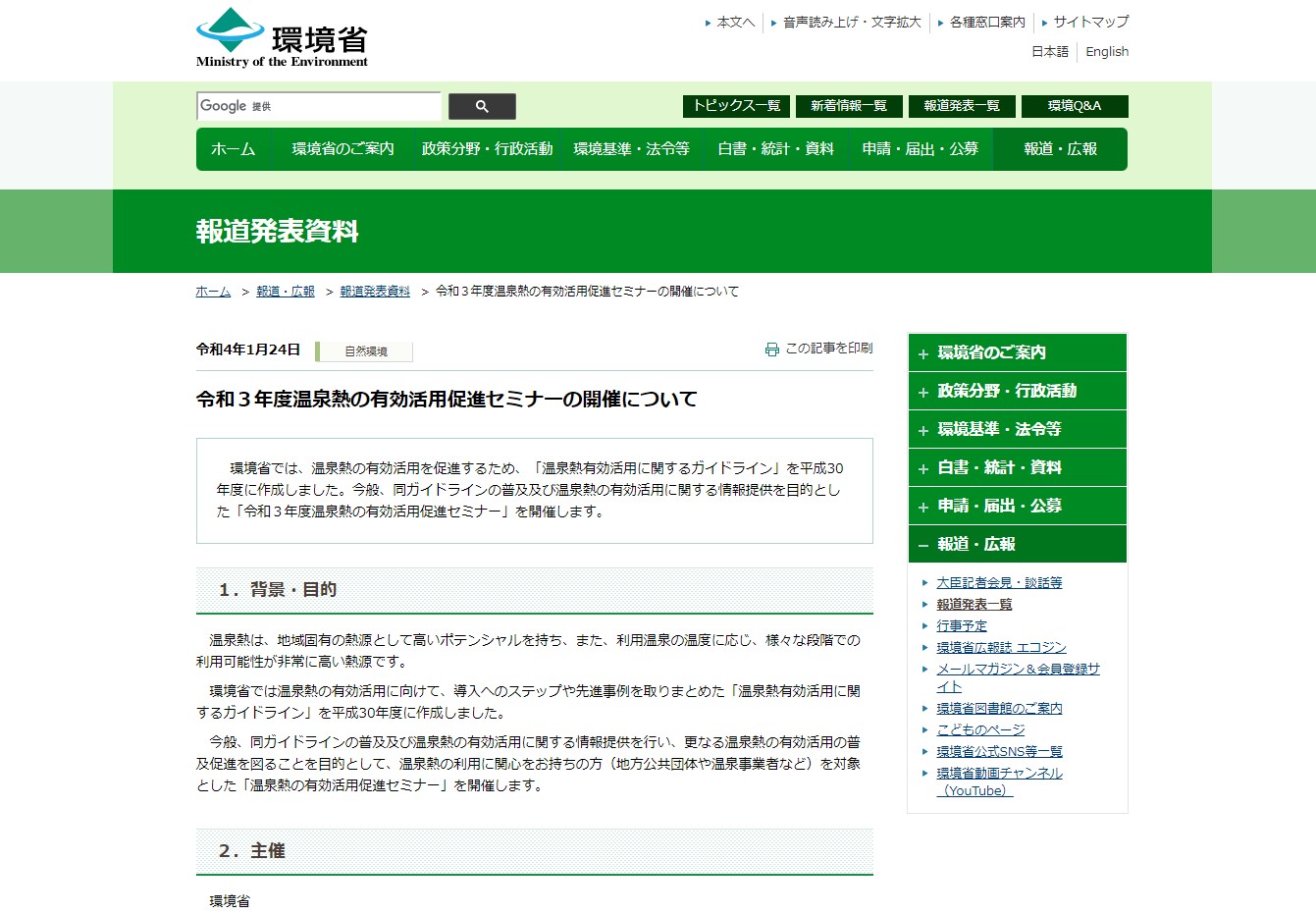
Task: Click the トピックス一覧 button
Action: point(736,106)
